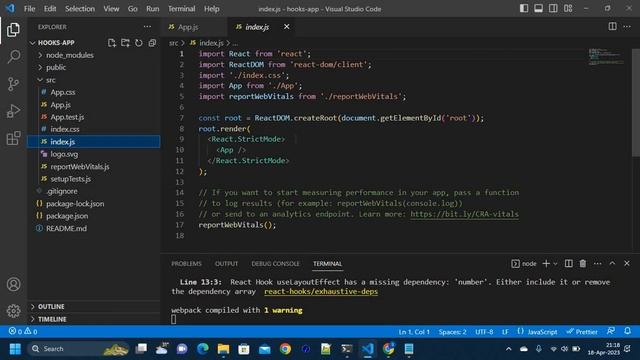This screenshot has width=640, height=360.
Task: Switch to the PROBLEMS panel tab
Action: pyautogui.click(x=187, y=264)
